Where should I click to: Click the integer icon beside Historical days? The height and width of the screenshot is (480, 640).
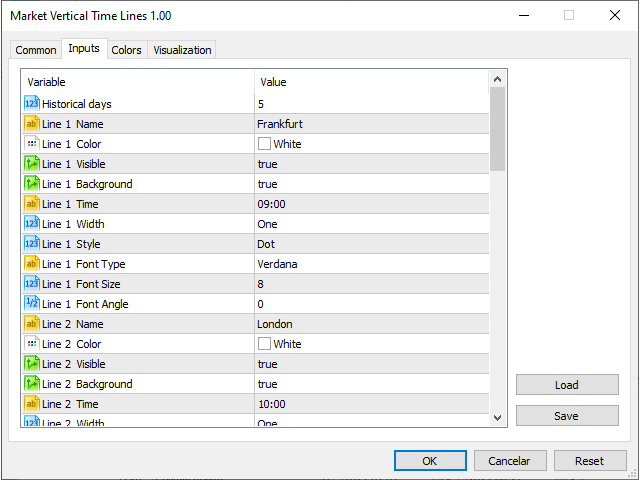point(32,104)
